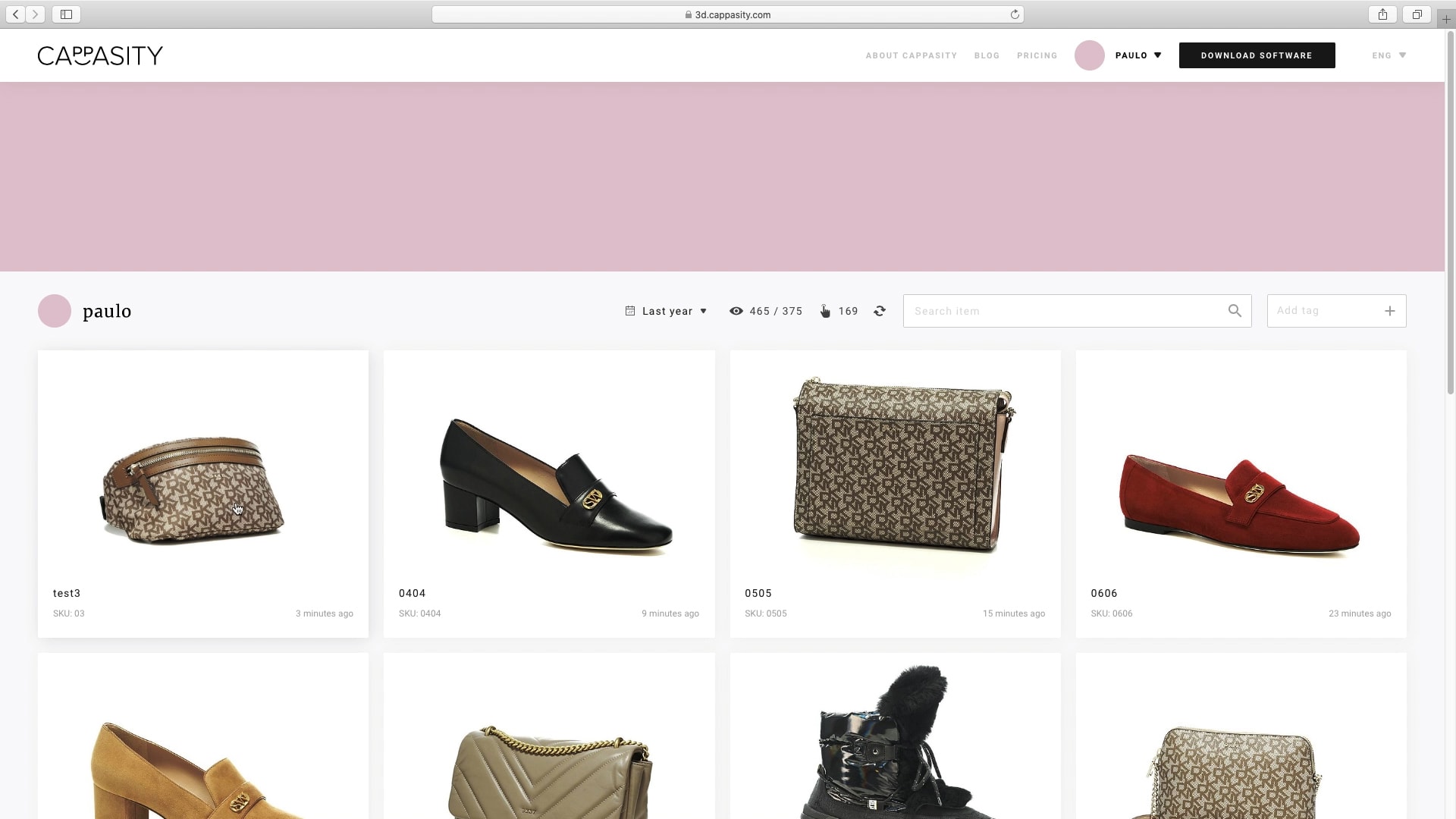Click the paulo profile avatar circle
1456x819 pixels.
pyautogui.click(x=55, y=311)
